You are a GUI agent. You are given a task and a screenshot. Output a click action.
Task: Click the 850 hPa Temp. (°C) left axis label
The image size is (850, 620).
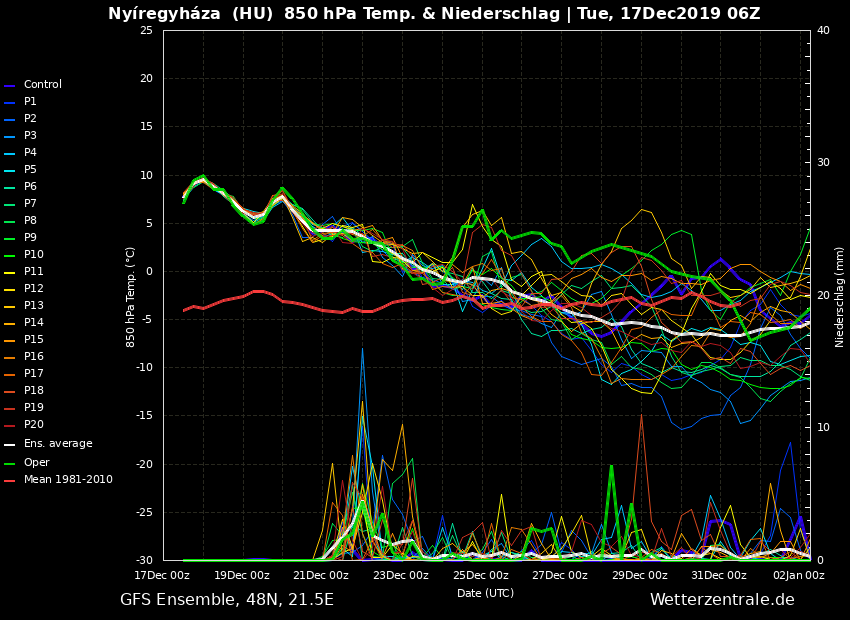pos(131,296)
